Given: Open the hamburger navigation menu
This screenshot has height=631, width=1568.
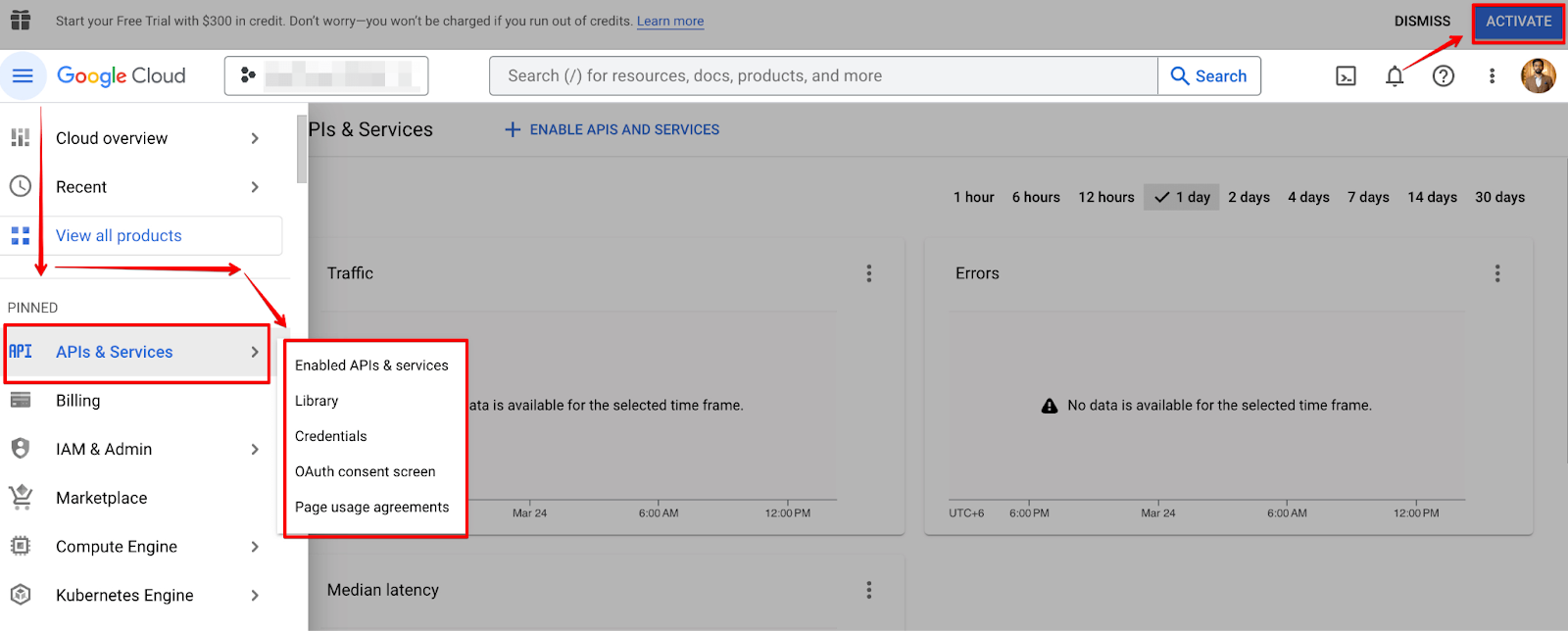Looking at the screenshot, I should tap(23, 75).
